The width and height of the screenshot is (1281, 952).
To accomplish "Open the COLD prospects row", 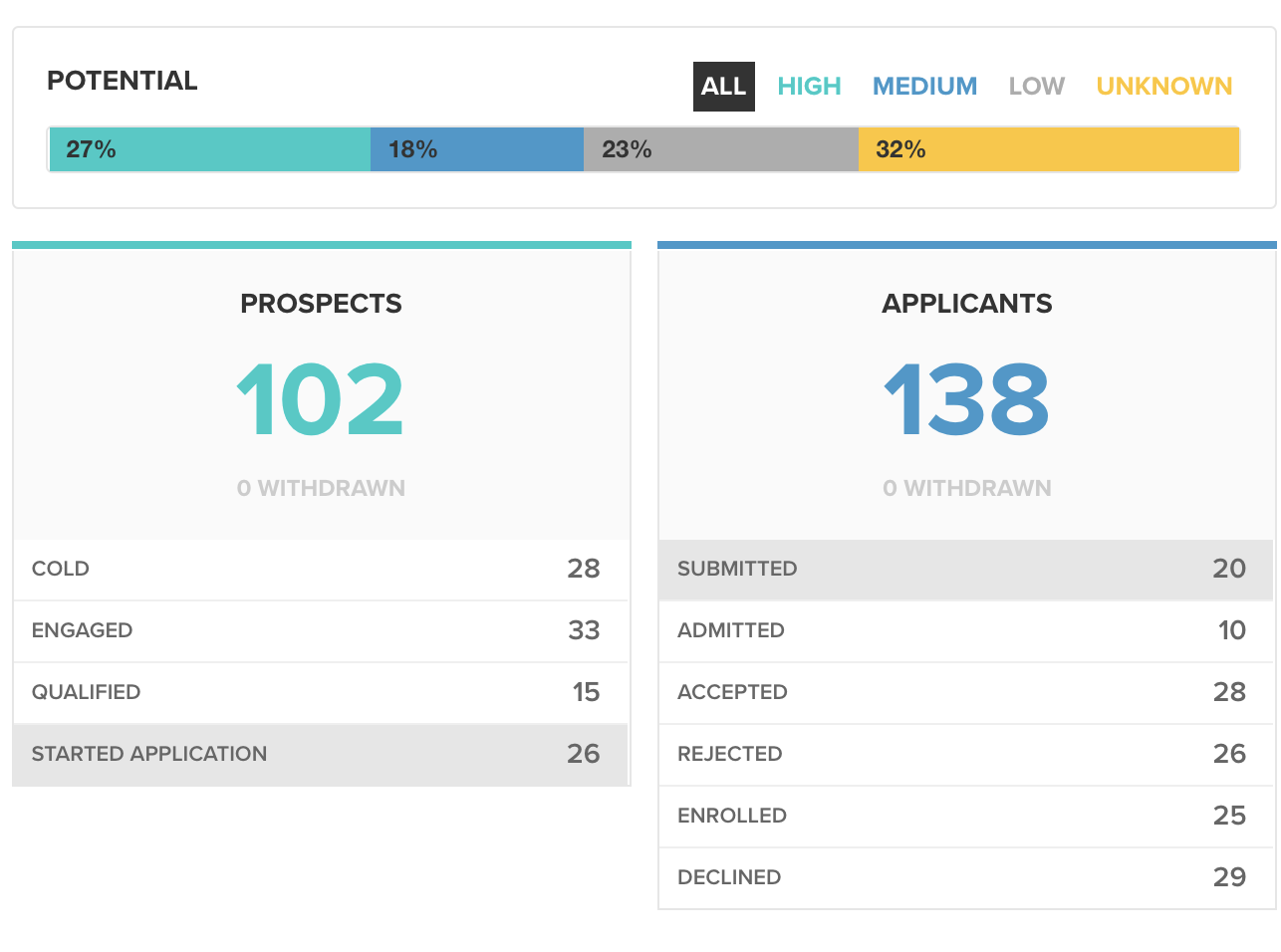I will coord(321,569).
